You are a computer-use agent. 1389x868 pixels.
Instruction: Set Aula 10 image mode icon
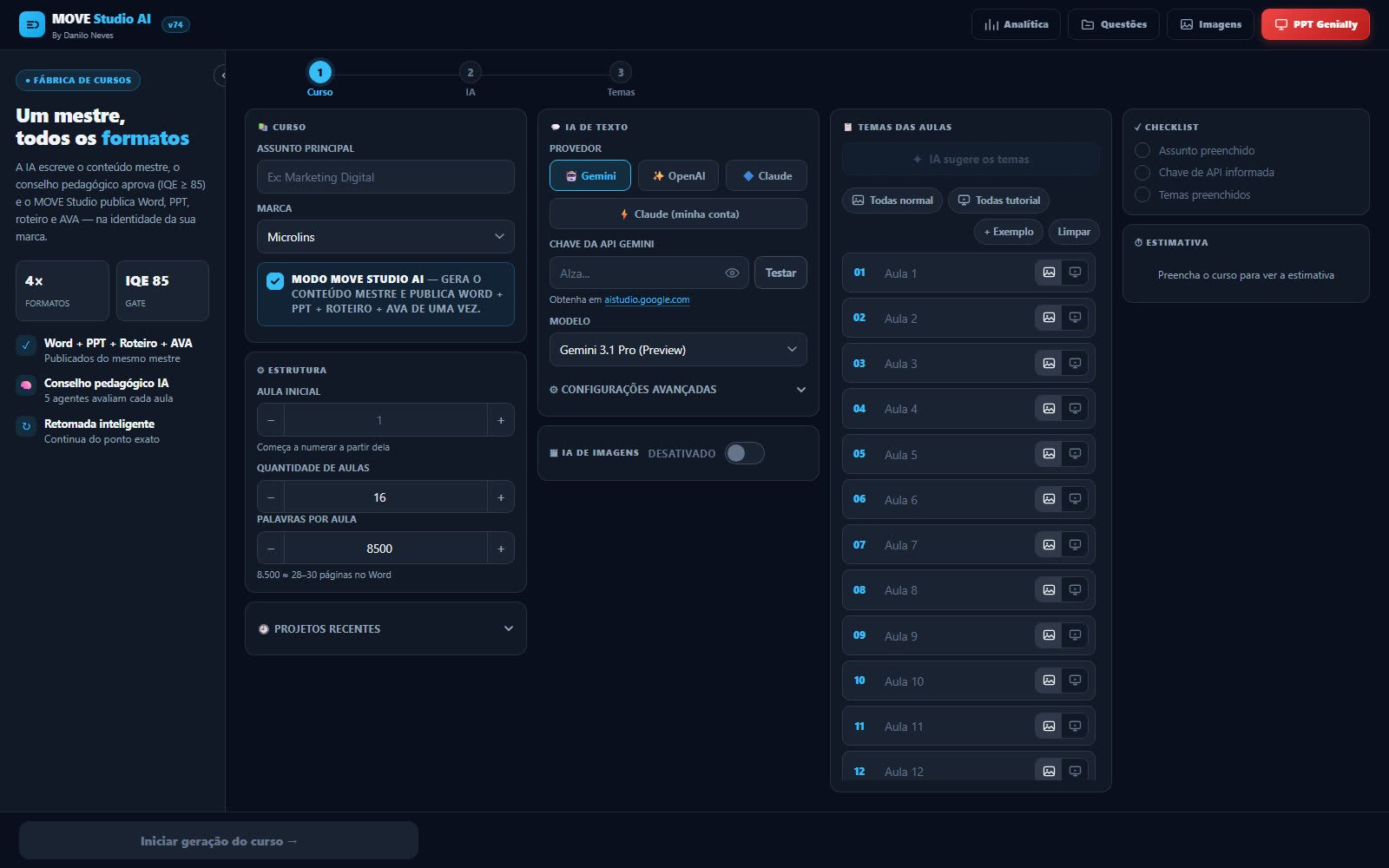1049,681
